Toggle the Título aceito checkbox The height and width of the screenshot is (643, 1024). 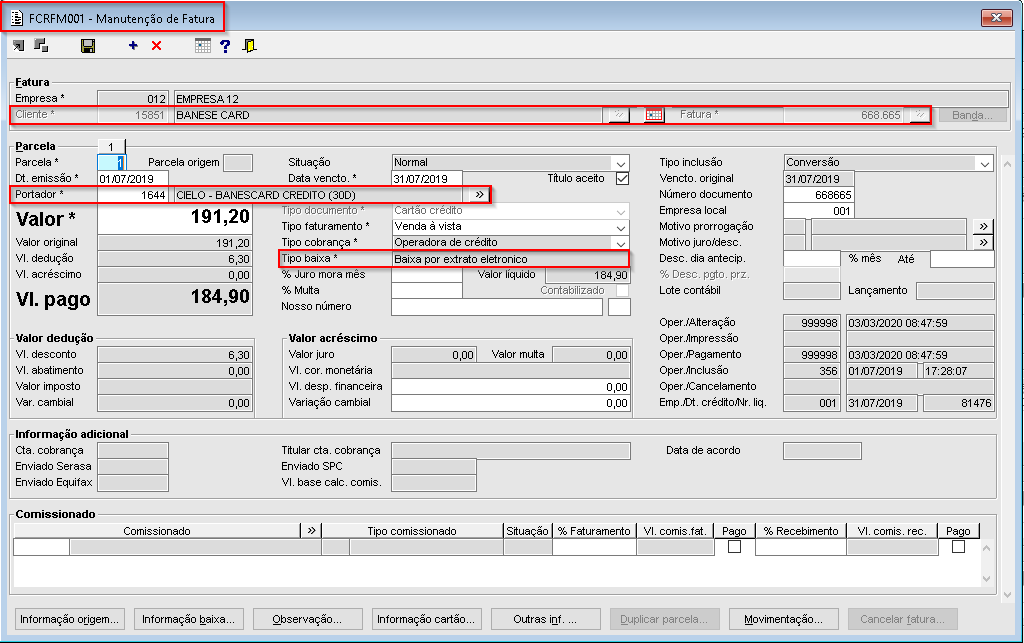[x=622, y=178]
